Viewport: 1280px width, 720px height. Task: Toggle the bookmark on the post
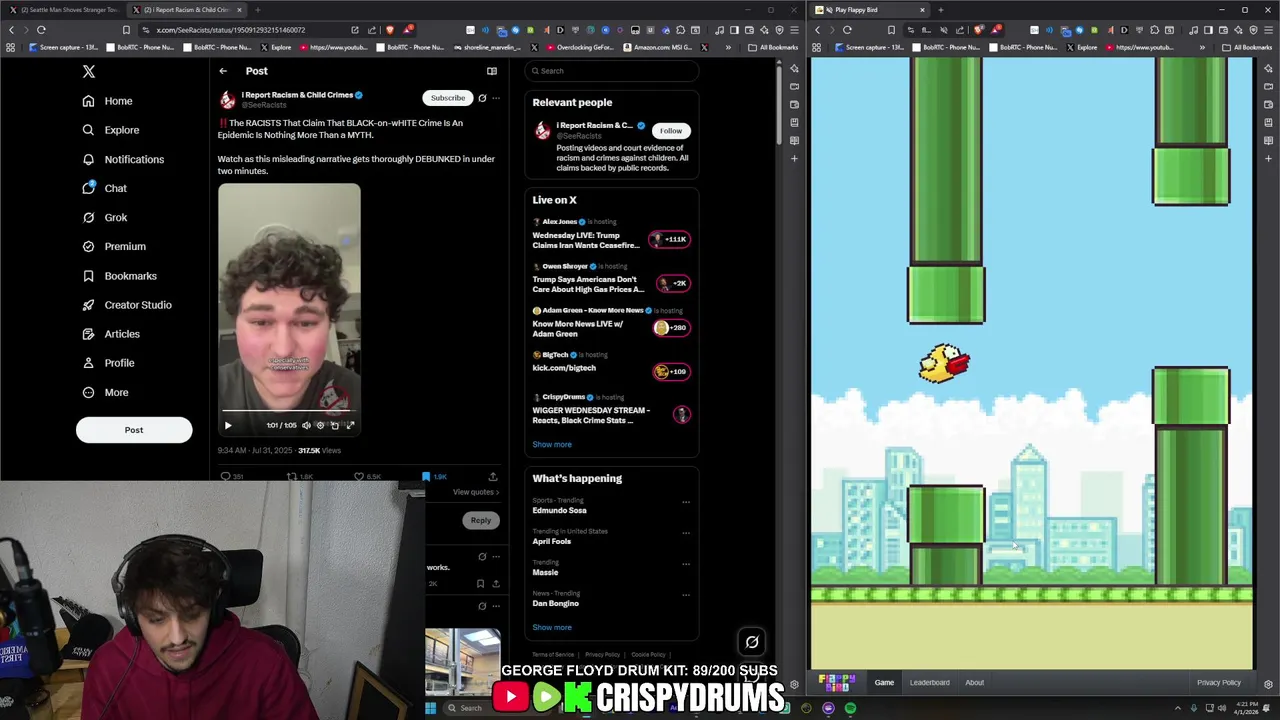tap(426, 477)
